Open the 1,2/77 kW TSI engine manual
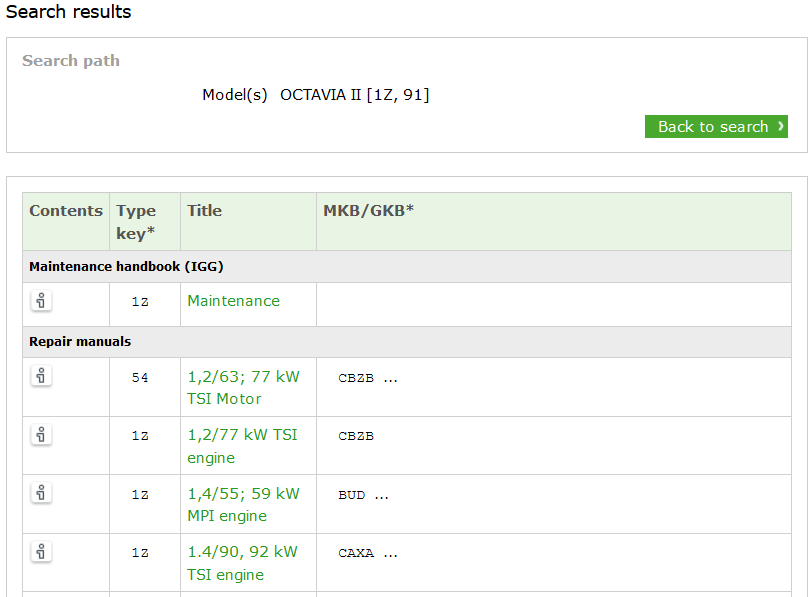The height and width of the screenshot is (597, 811). click(242, 446)
